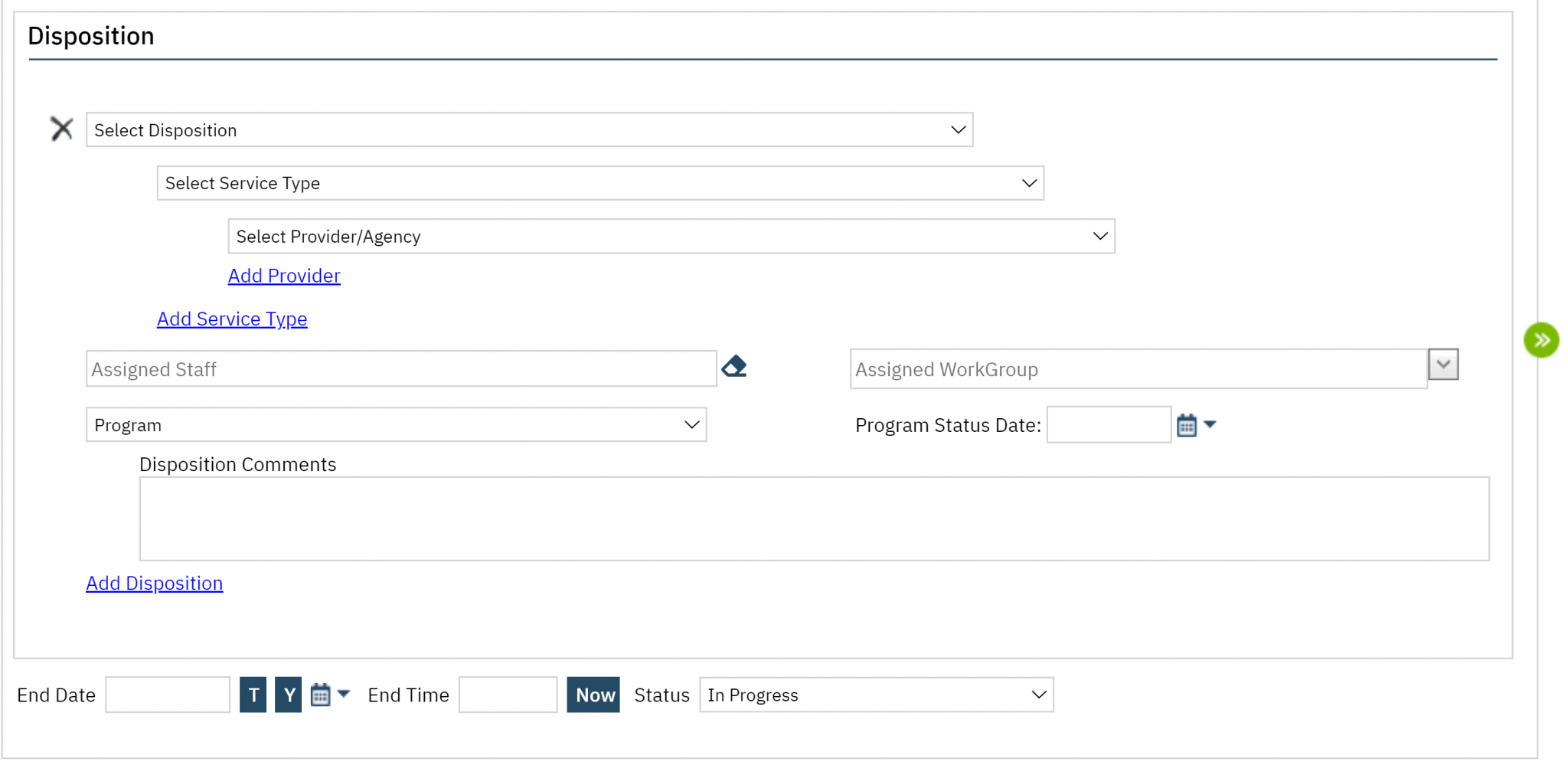Clear Assigned Staff using eraser icon
This screenshot has height=762, width=1568.
click(733, 367)
